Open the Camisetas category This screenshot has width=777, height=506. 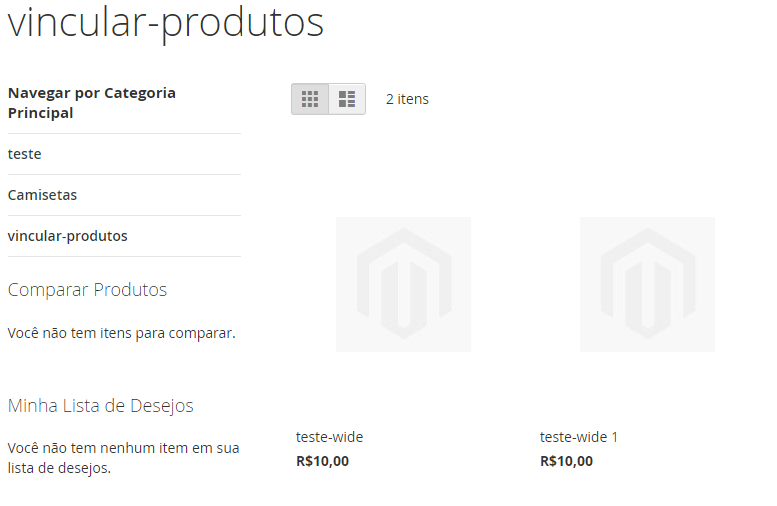43,195
